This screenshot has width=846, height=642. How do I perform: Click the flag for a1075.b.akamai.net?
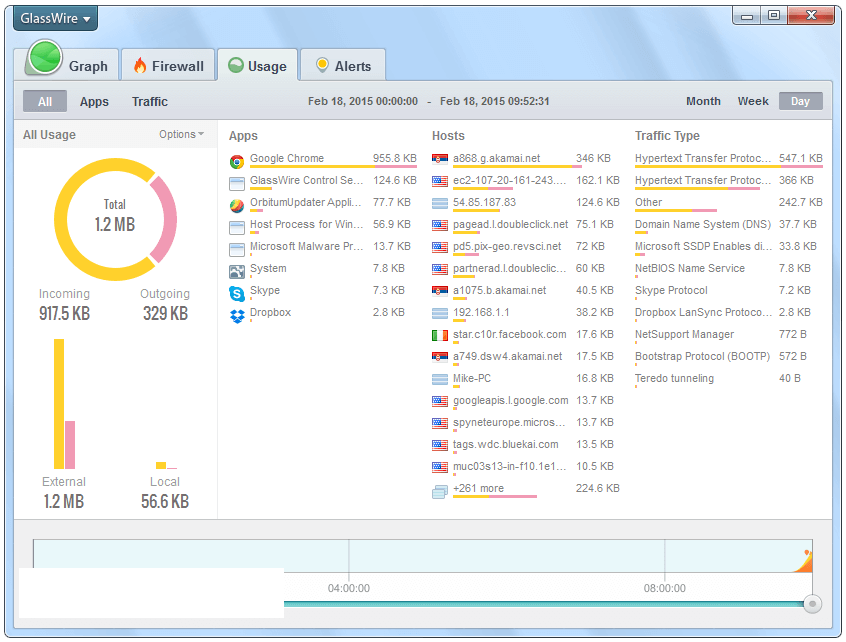tap(440, 291)
